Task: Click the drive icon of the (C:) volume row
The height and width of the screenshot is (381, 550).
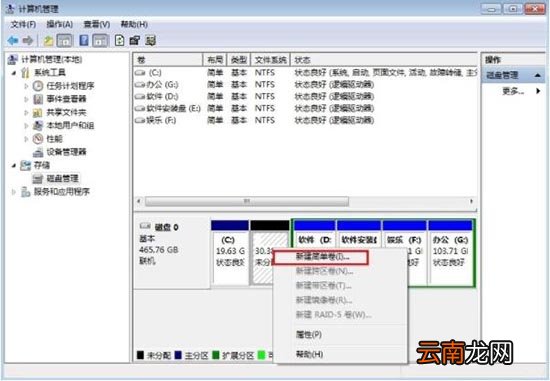Action: (x=140, y=73)
